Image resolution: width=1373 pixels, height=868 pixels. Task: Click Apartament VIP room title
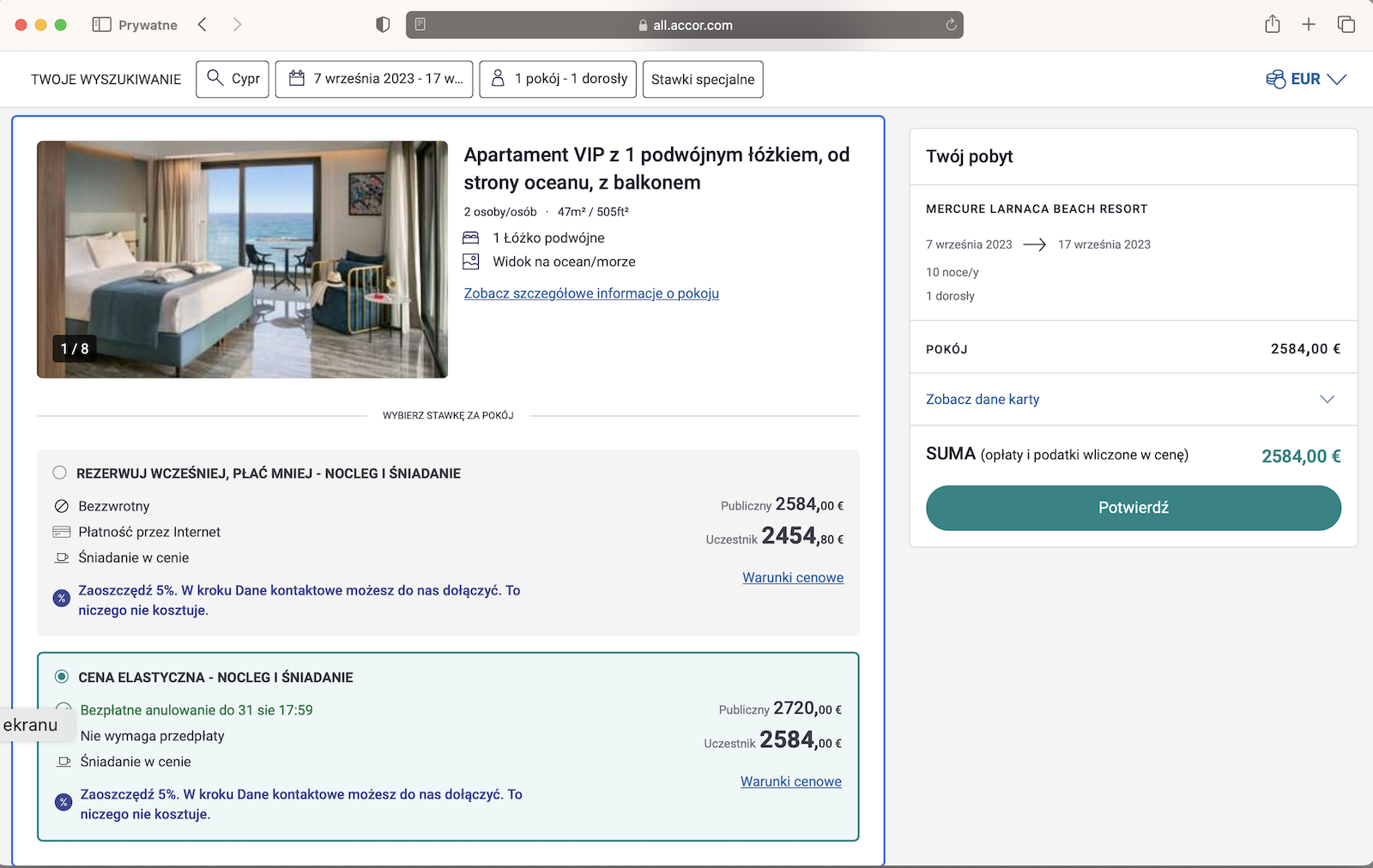click(x=656, y=168)
